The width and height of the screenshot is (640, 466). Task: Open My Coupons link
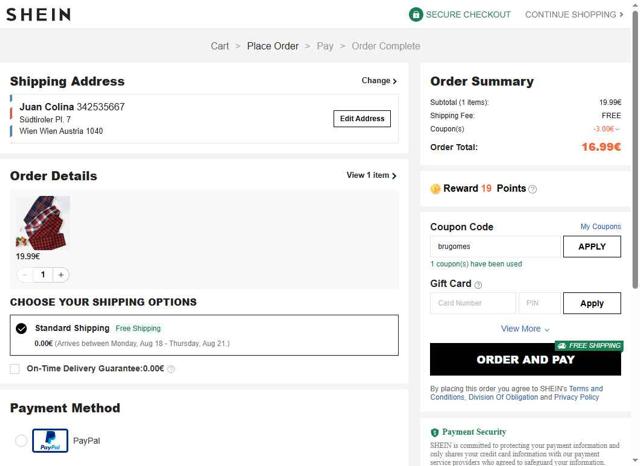click(x=600, y=226)
